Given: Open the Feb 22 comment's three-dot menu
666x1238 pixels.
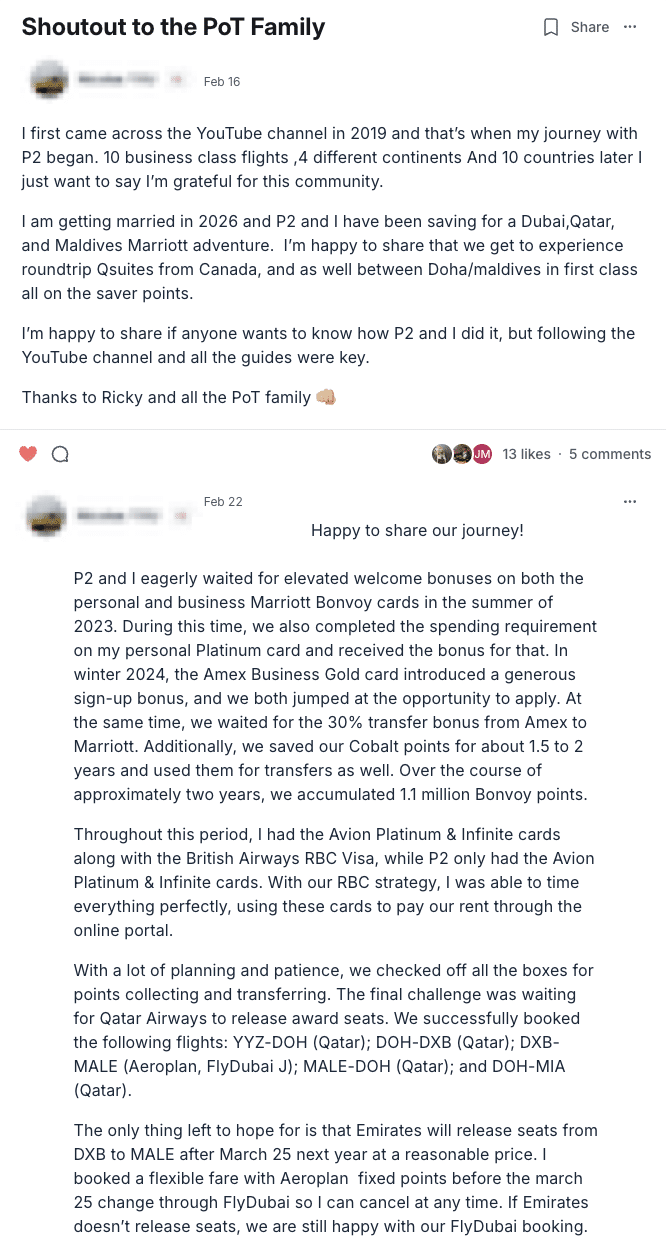Looking at the screenshot, I should click(x=630, y=501).
